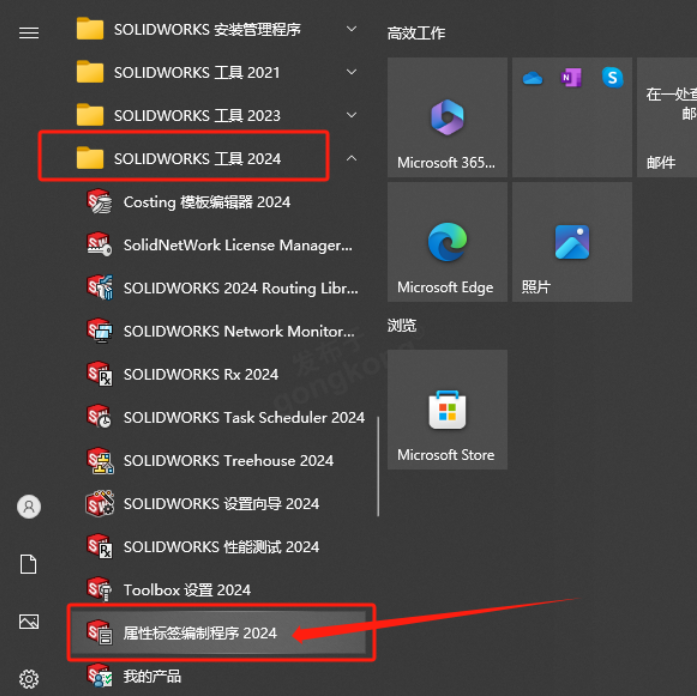Click the SOLIDWORKS 设置向导 2024 icon
Image resolution: width=697 pixels, height=696 pixels.
[99, 504]
